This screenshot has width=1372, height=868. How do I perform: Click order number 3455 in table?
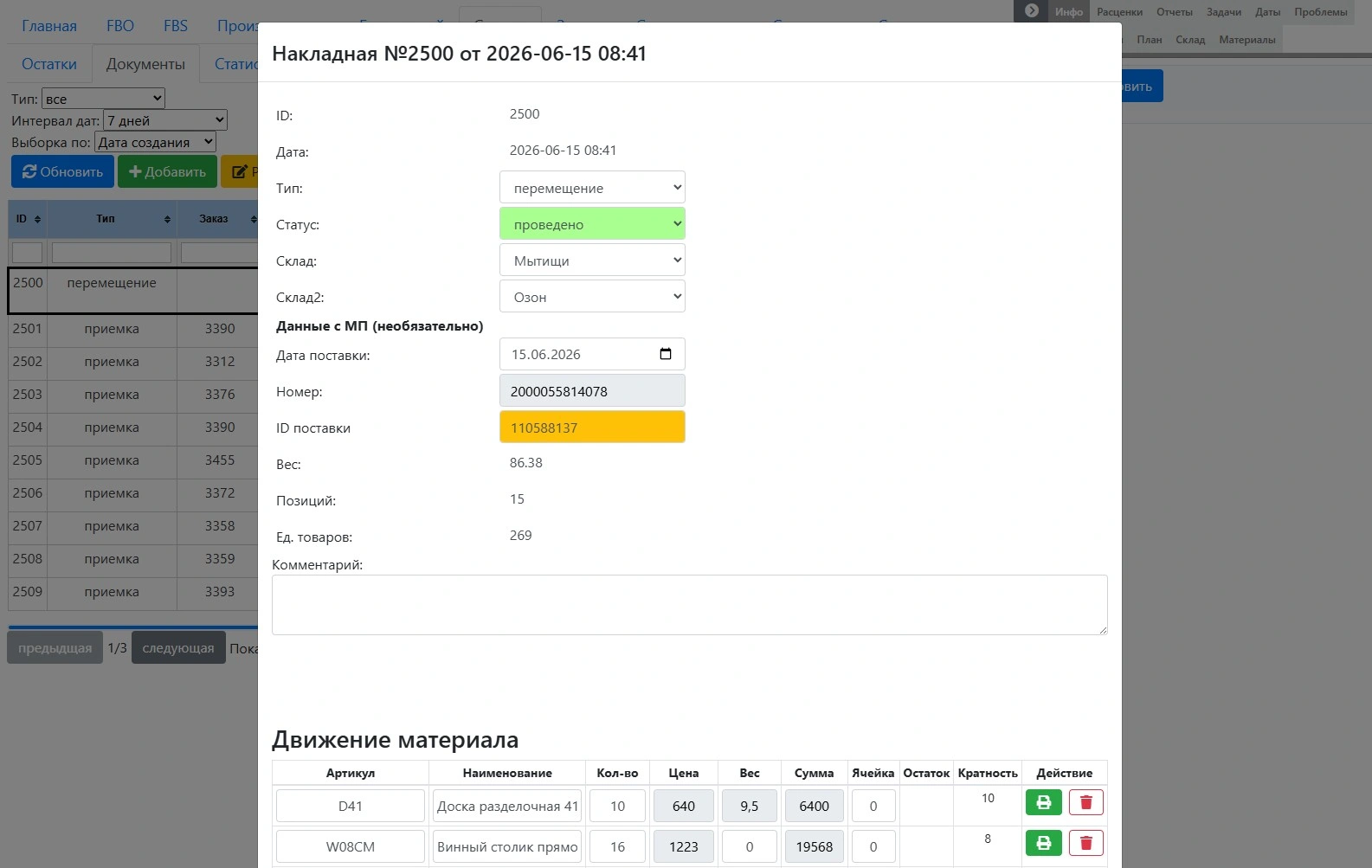220,460
